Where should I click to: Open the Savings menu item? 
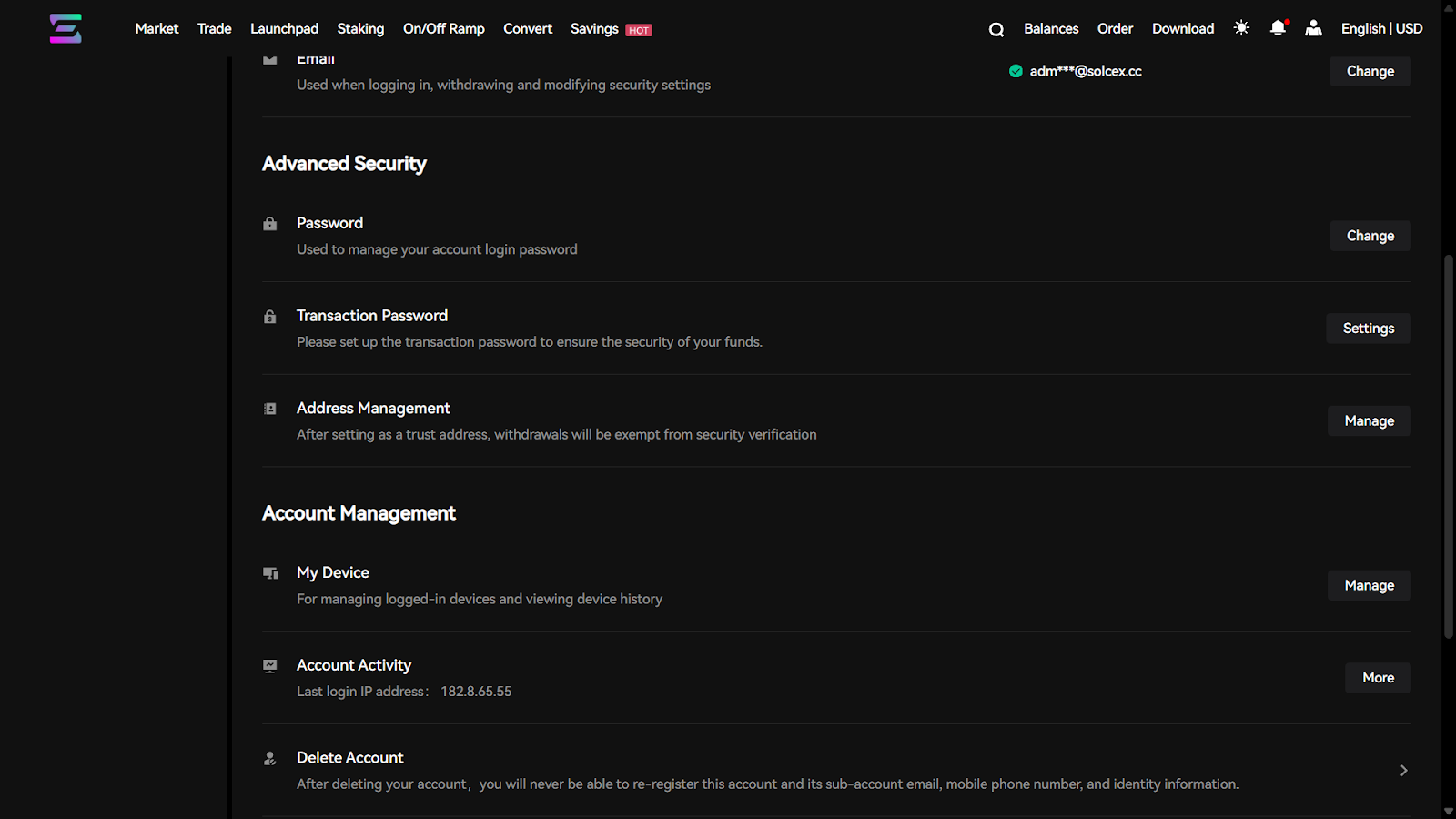click(x=594, y=29)
